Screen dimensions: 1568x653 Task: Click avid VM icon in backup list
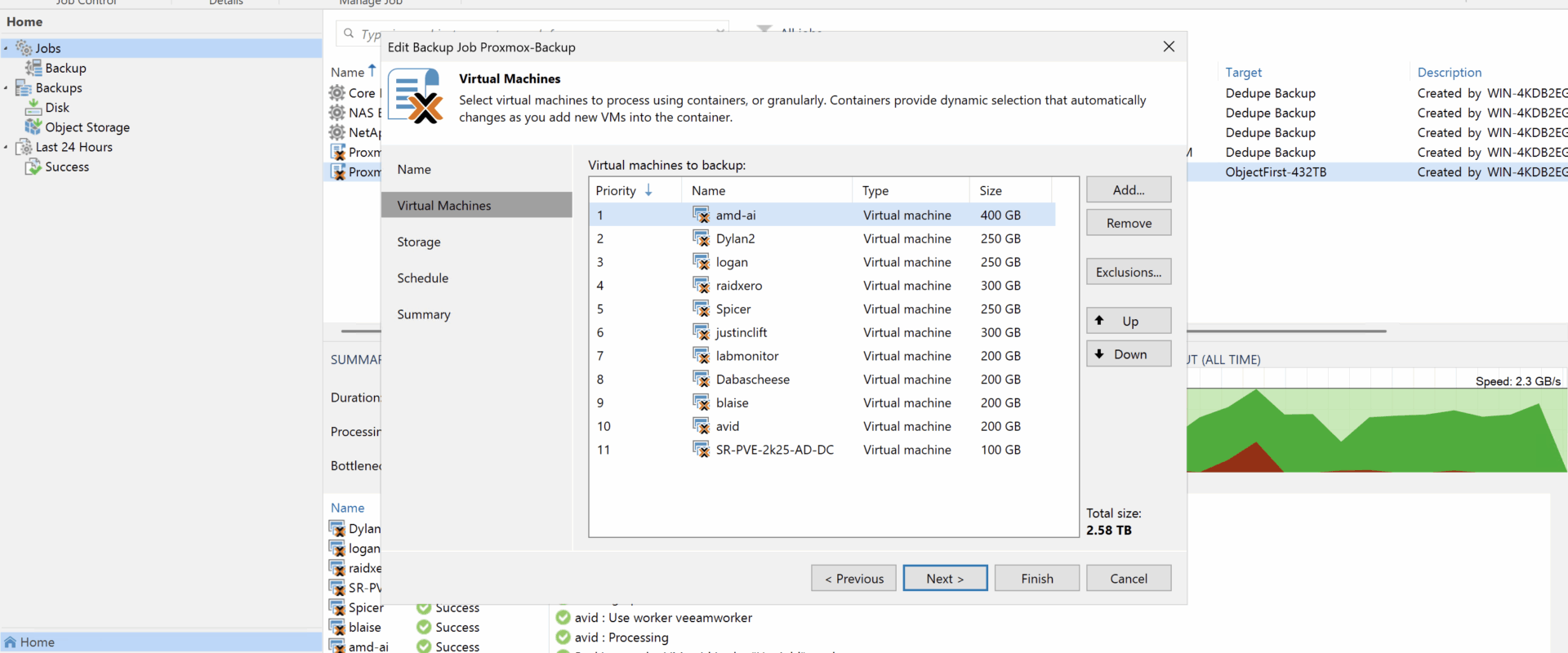click(701, 426)
